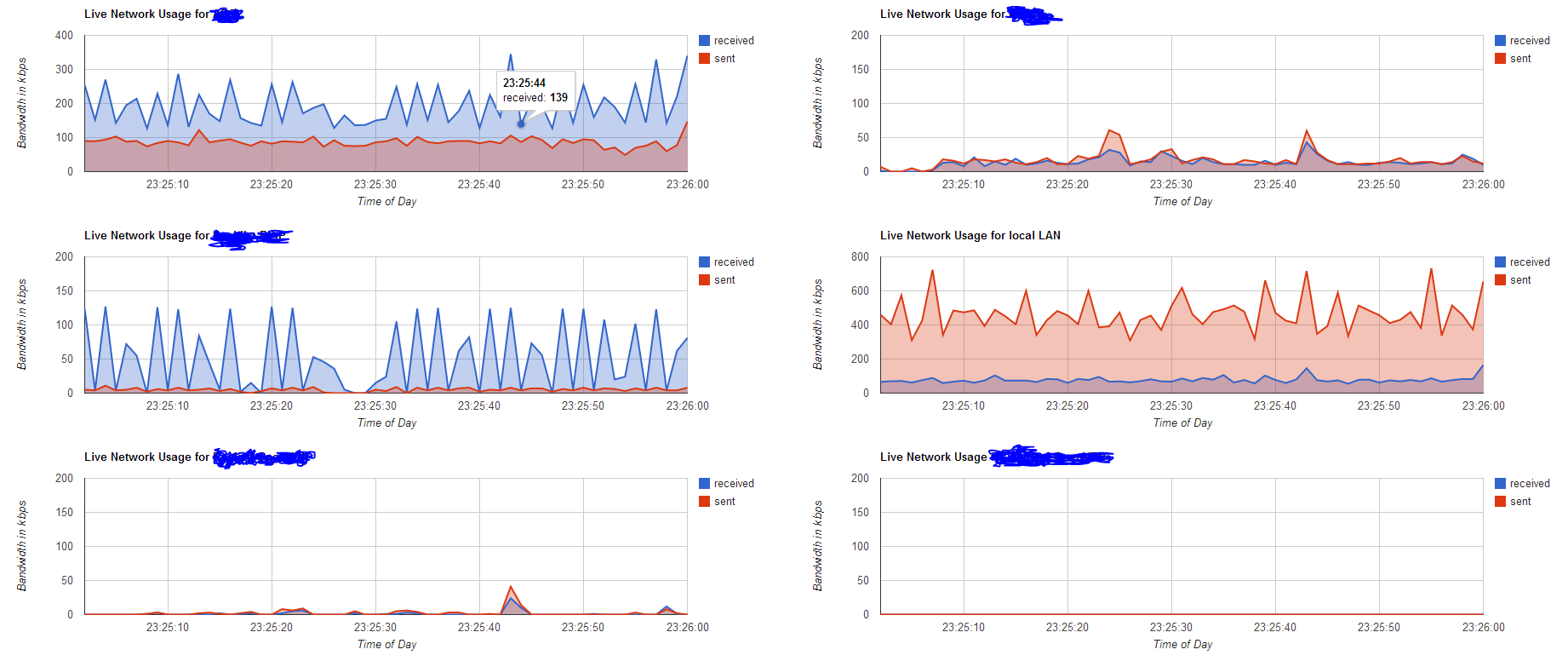This screenshot has height=661, width=1568.
Task: Click 'Bandwidth in kbps' axis title beside 400 kbps chart
Action: point(22,103)
